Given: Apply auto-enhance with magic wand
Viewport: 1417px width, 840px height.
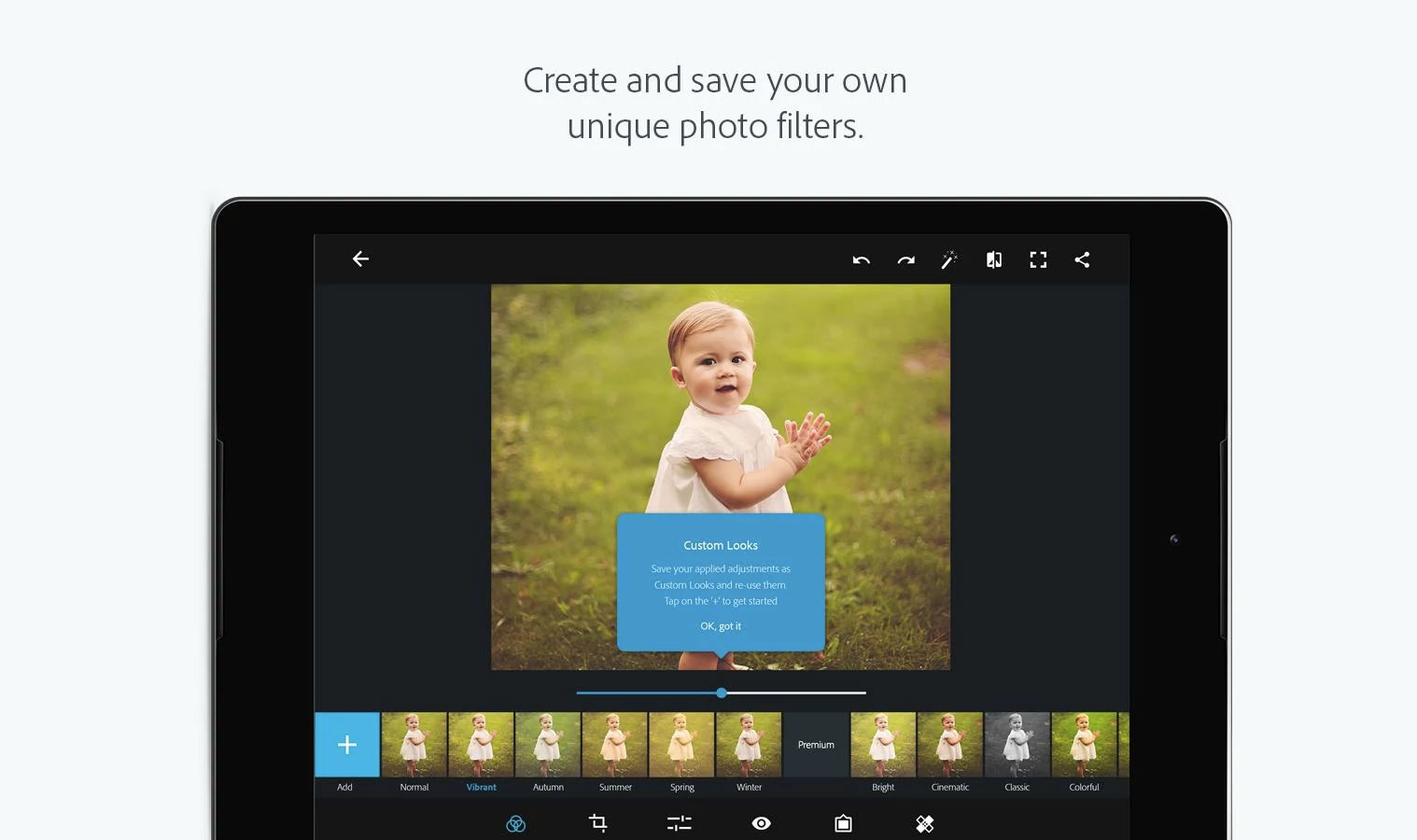Looking at the screenshot, I should (949, 260).
